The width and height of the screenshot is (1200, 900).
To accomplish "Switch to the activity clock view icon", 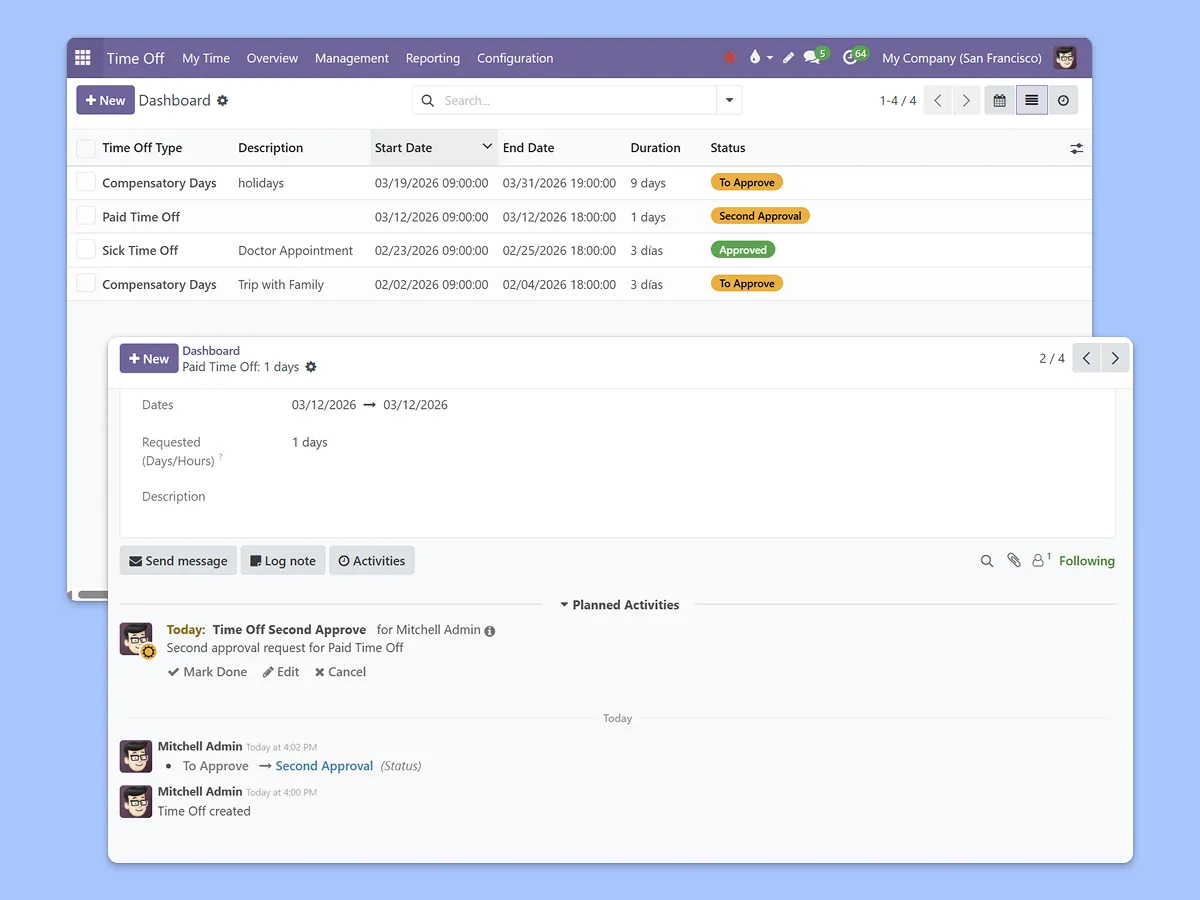I will 1063,101.
